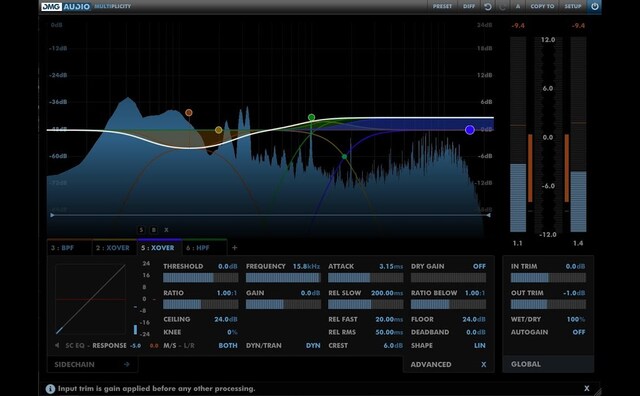Screen dimensions: 640x396
Task: Click the KNEE 0% value
Action: (232, 332)
